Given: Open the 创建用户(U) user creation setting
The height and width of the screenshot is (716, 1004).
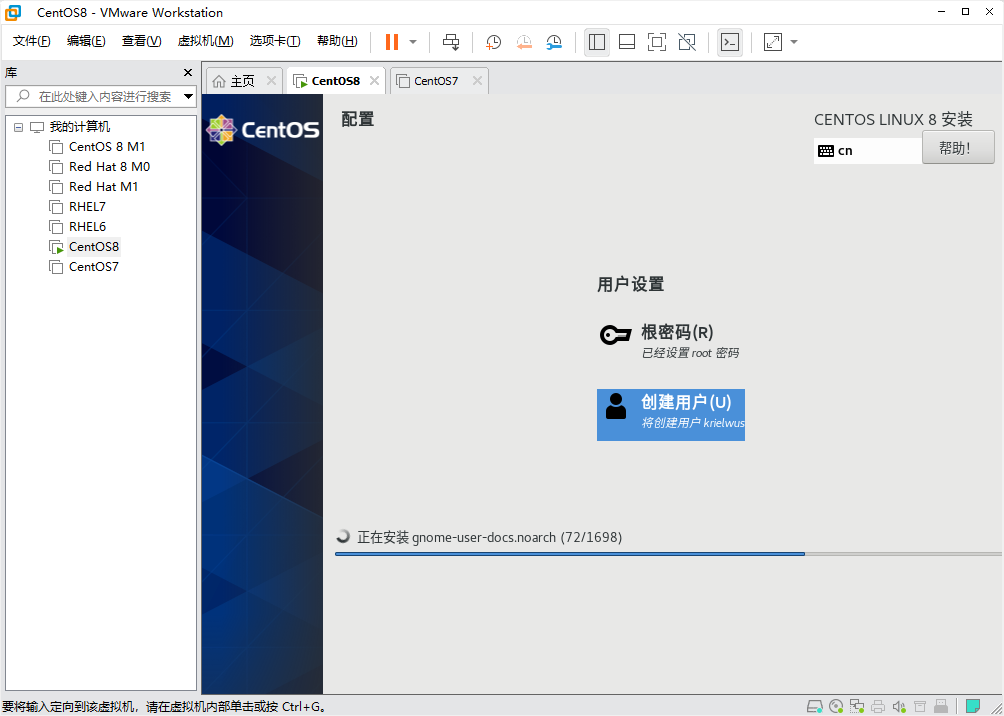Looking at the screenshot, I should [670, 414].
